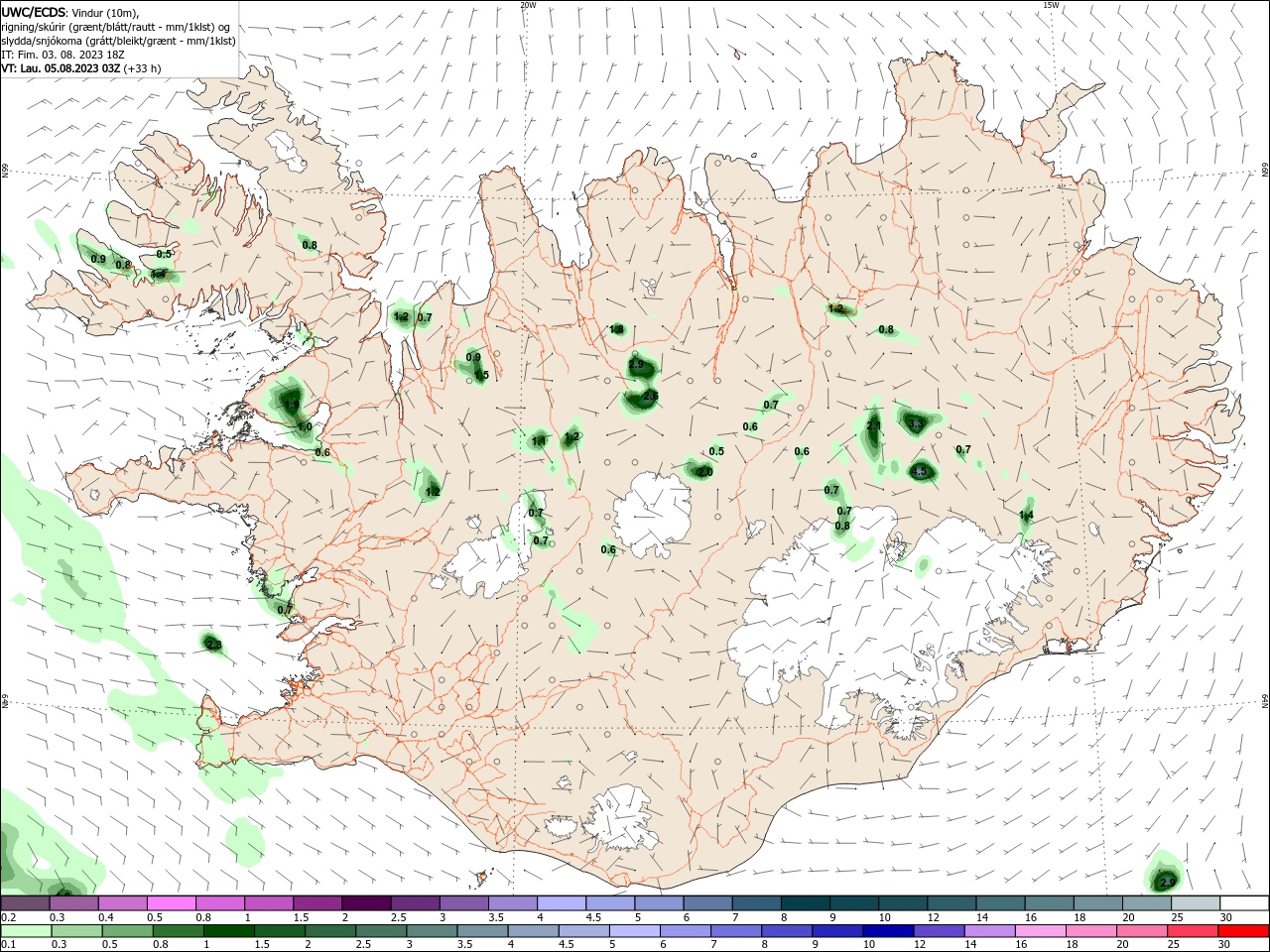This screenshot has height=952, width=1270.
Task: Click the 'UWC/ECDS' title text
Action: (x=34, y=12)
